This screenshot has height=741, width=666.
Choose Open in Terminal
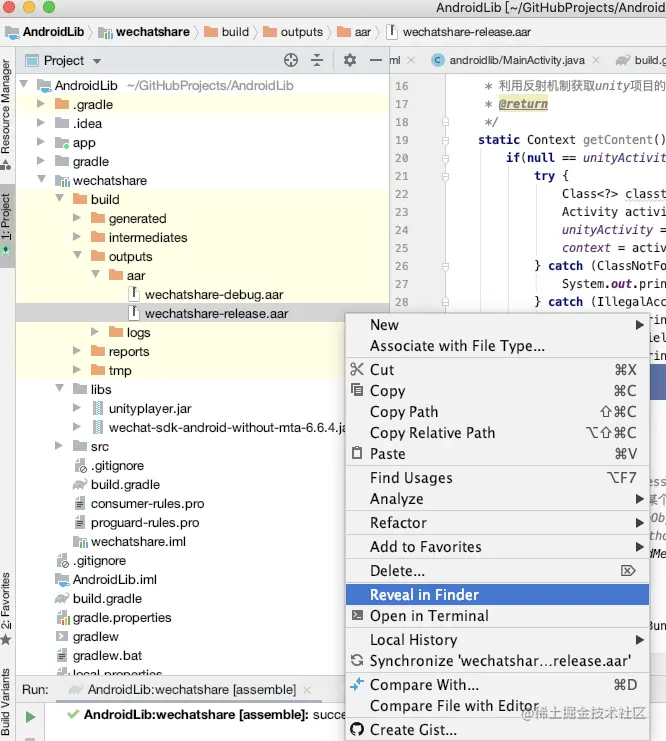click(497, 616)
